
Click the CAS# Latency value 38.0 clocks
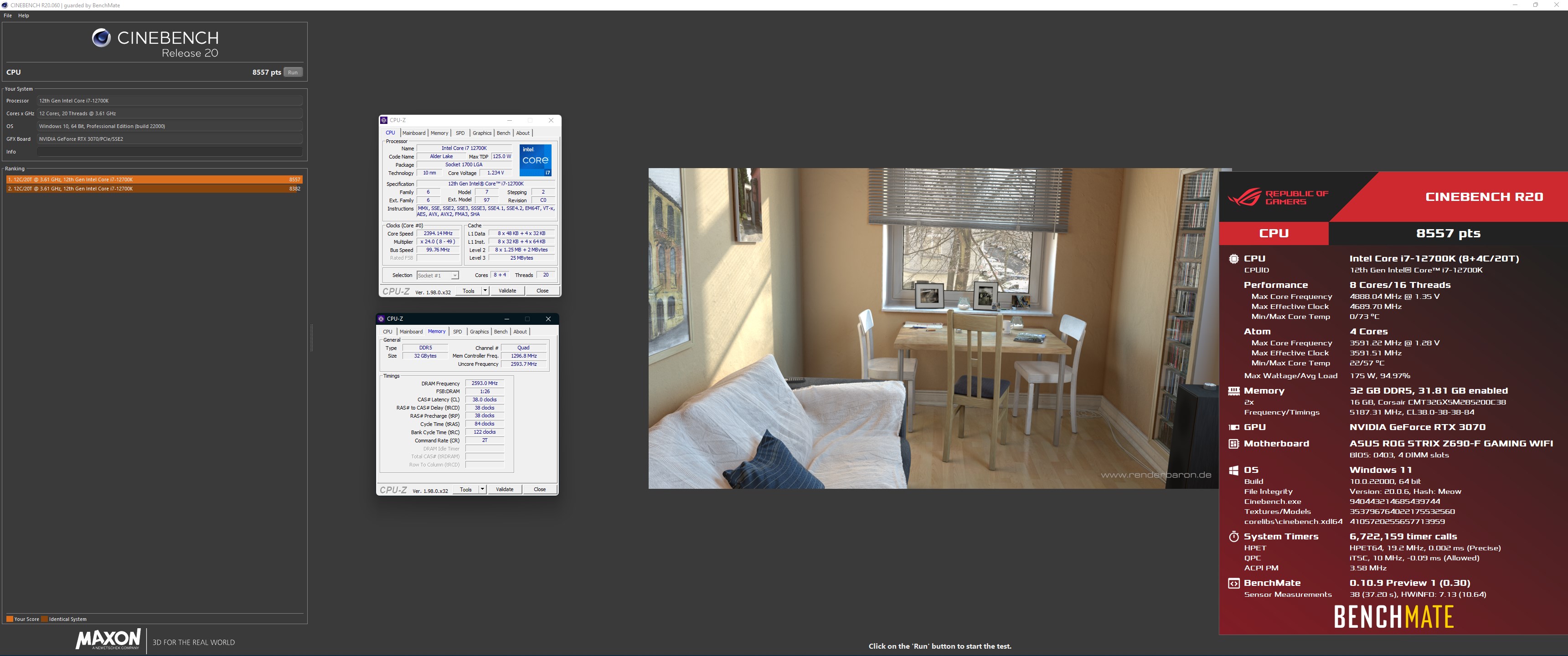point(485,400)
